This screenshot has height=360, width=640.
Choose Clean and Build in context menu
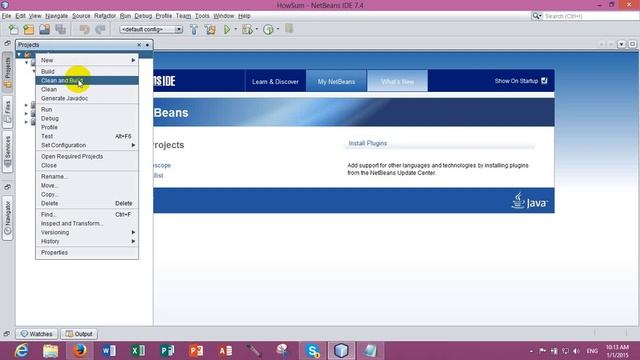87,80
